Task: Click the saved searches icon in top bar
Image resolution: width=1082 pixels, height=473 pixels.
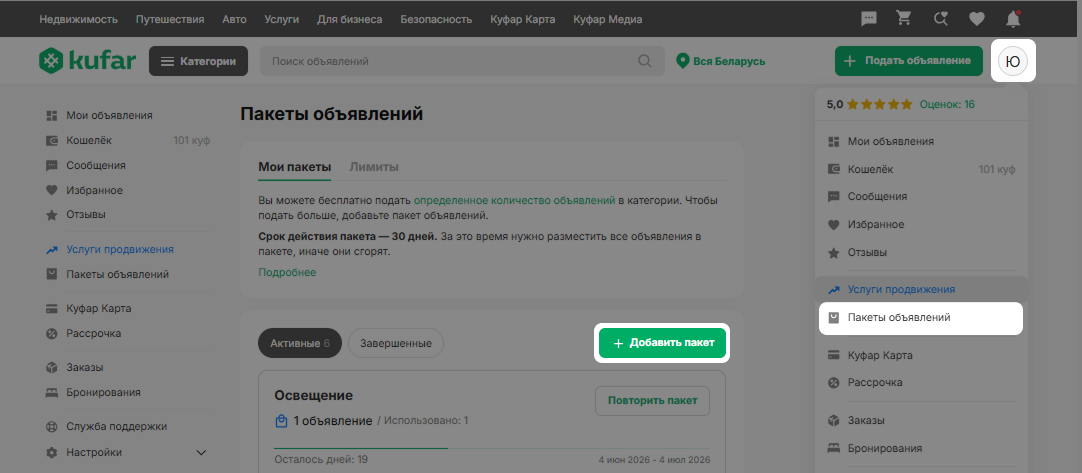Action: point(940,19)
